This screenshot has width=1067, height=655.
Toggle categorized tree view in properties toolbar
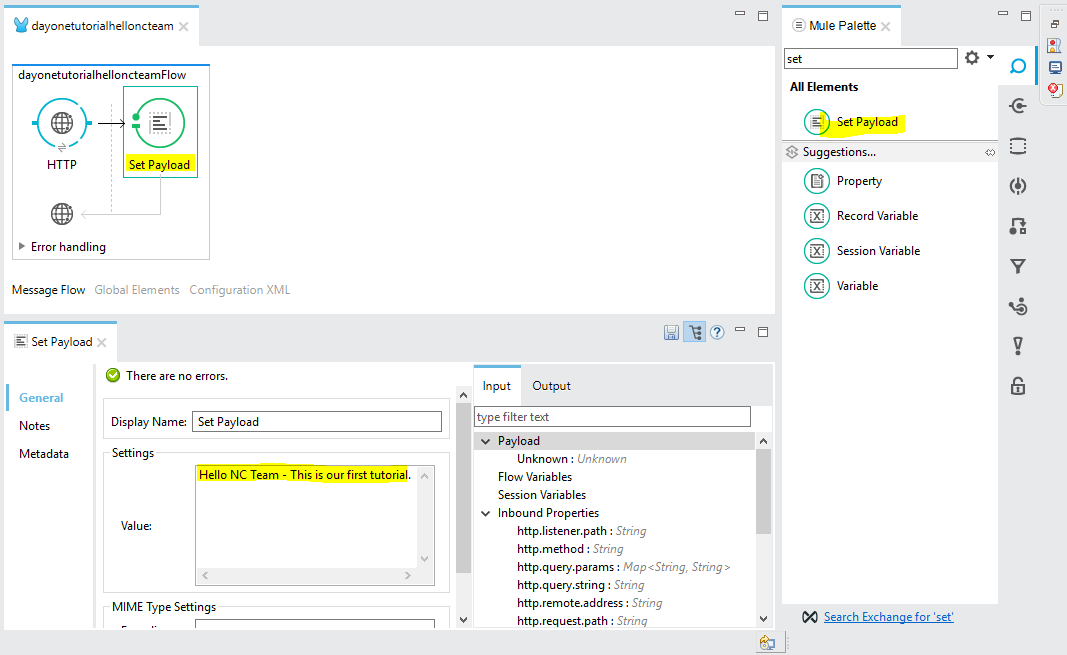[x=694, y=332]
